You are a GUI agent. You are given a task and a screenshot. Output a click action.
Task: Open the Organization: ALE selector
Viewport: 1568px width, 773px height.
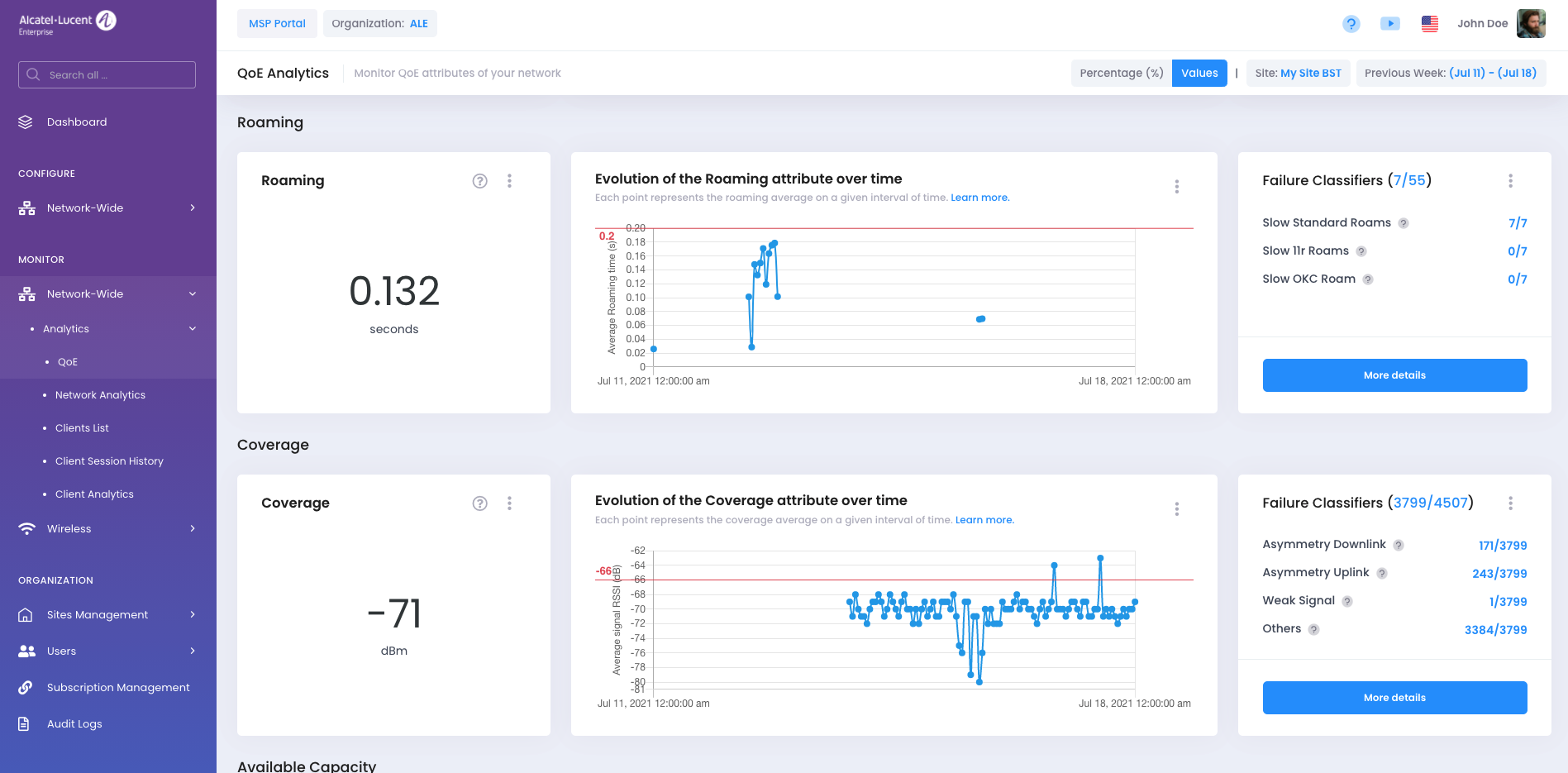tap(379, 23)
